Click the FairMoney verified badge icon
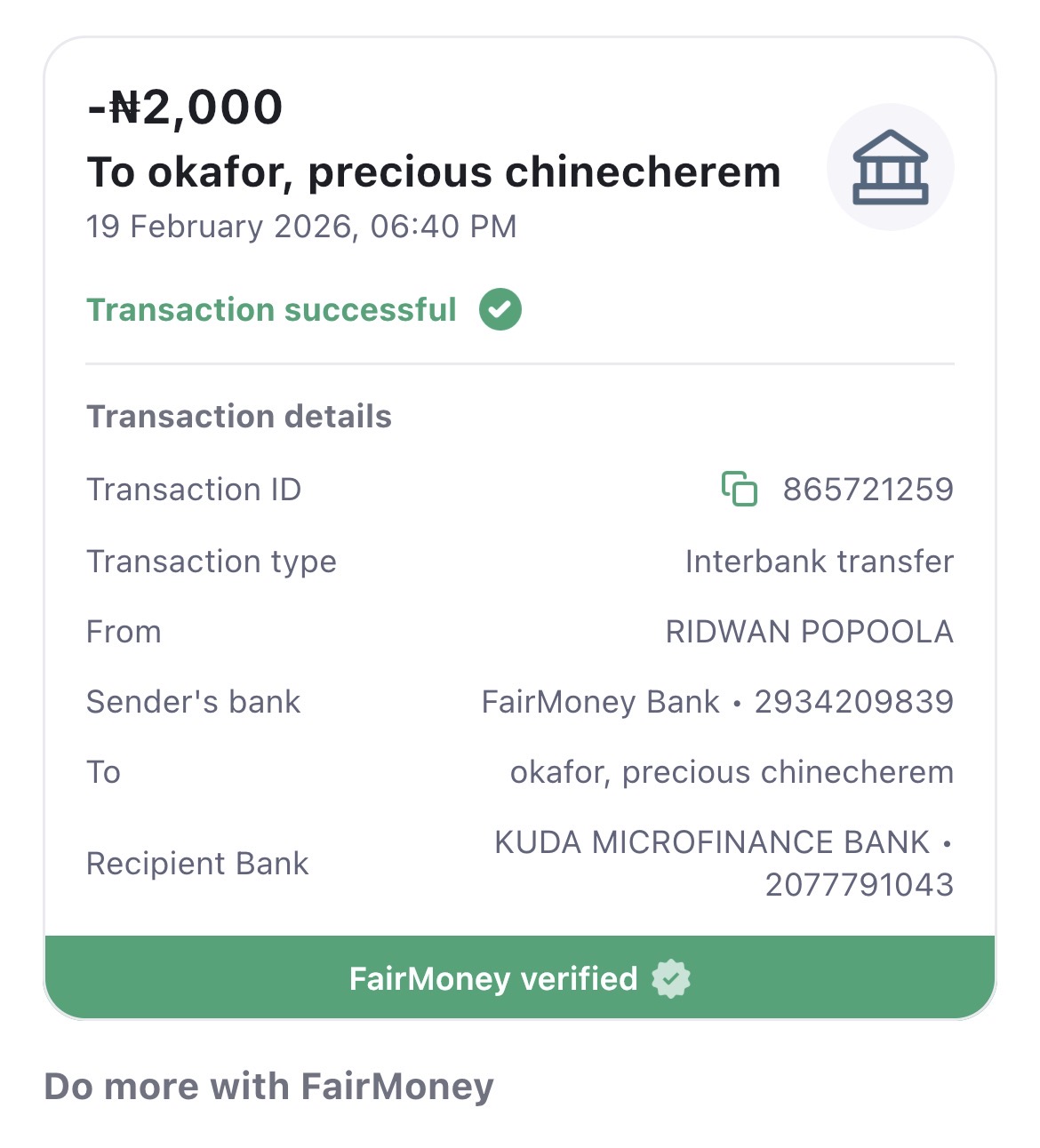1040x1148 pixels. [671, 978]
